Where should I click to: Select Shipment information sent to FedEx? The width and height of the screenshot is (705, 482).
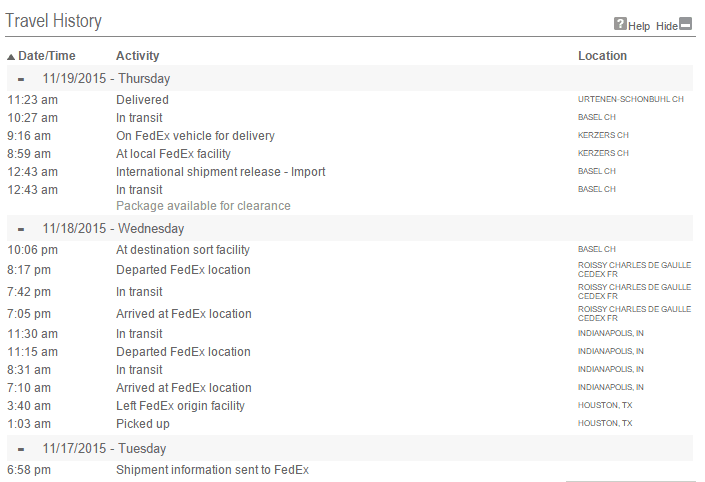(212, 470)
